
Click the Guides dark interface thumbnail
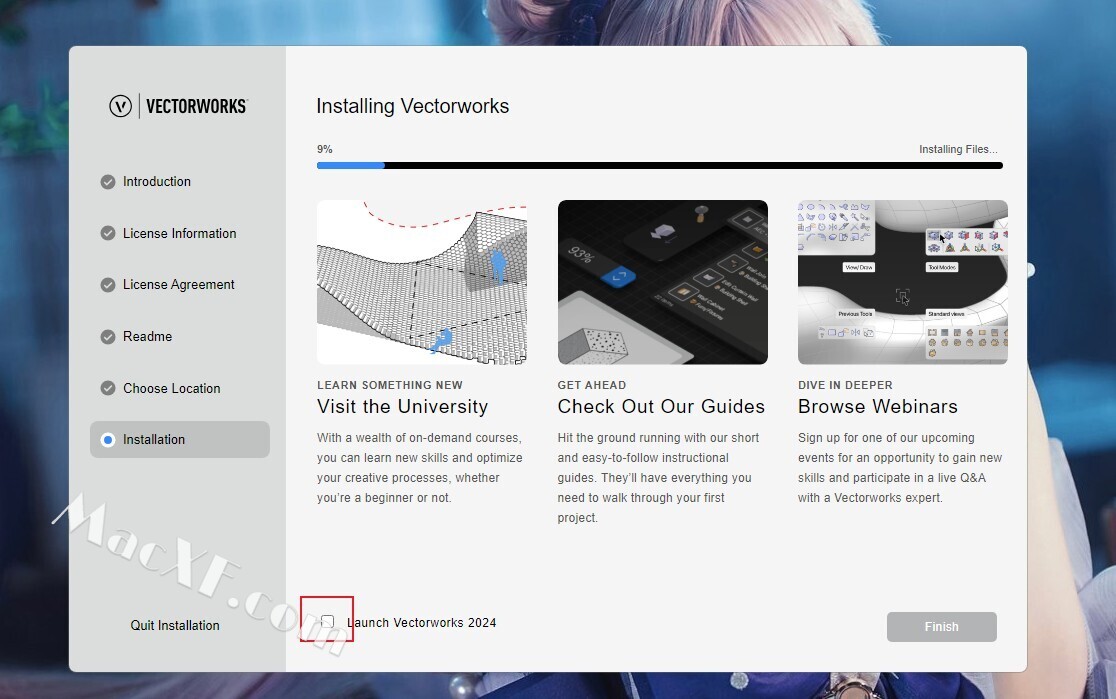663,282
